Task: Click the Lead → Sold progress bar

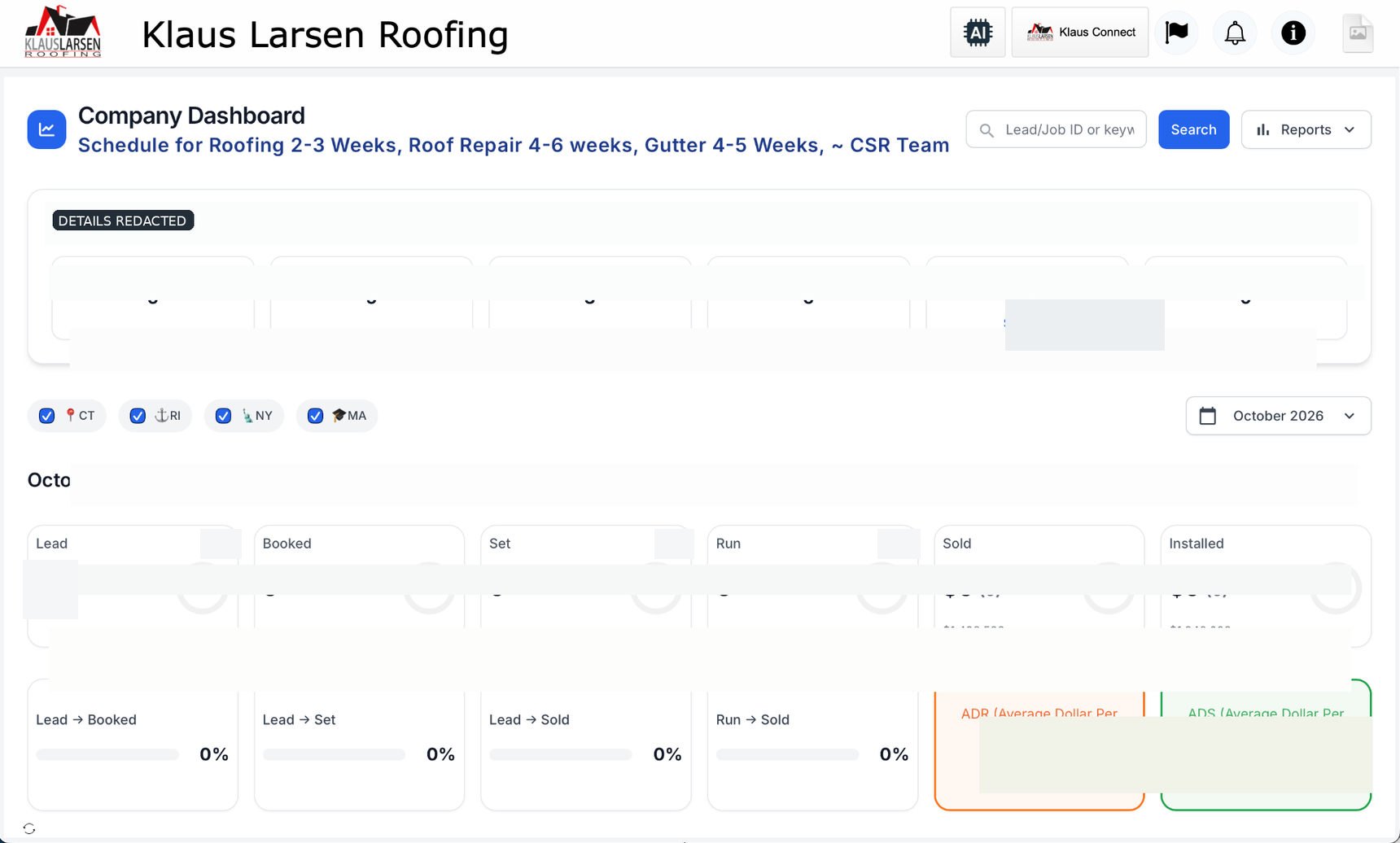Action: [561, 754]
